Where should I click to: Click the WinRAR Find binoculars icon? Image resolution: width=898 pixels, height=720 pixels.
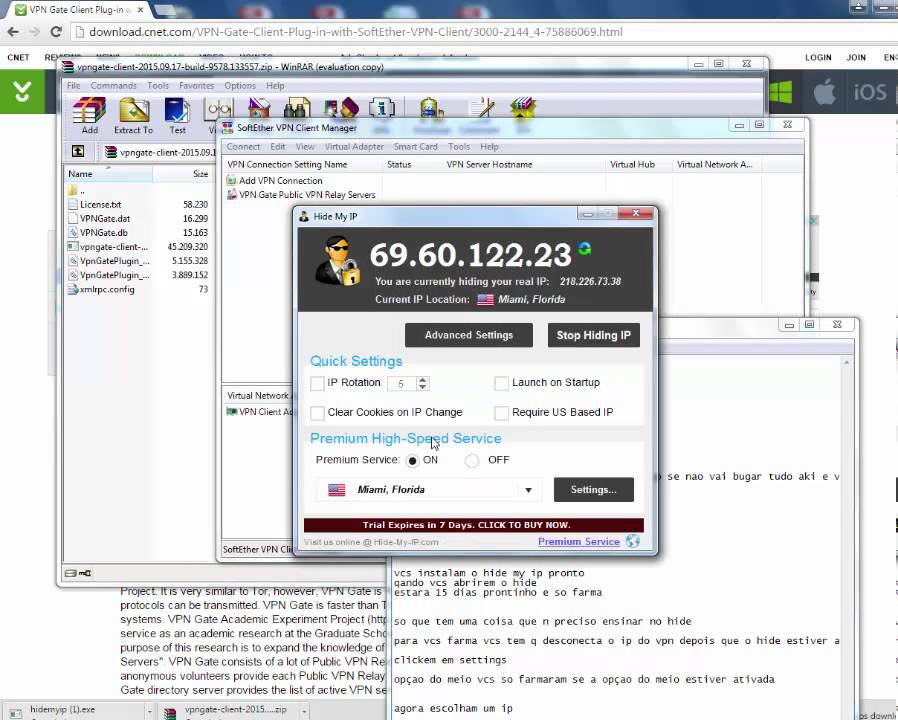tap(297, 108)
